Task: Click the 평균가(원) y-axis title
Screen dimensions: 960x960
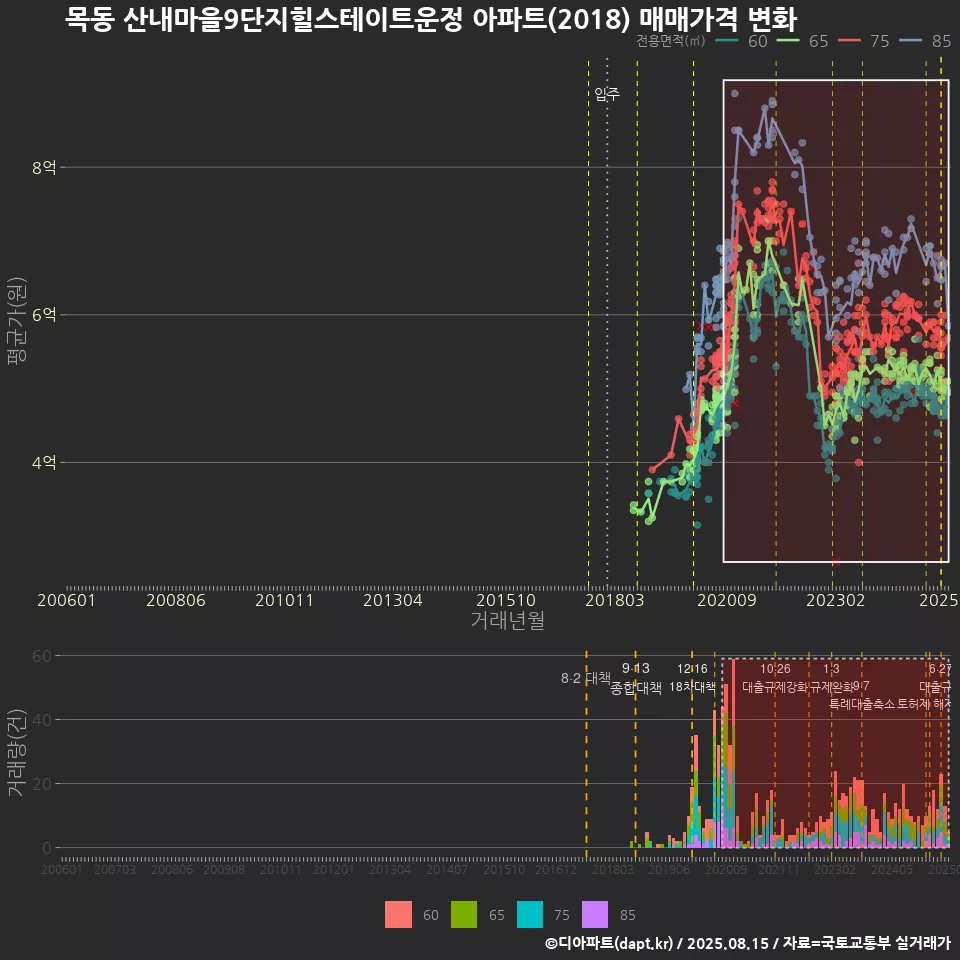Action: [x=17, y=321]
